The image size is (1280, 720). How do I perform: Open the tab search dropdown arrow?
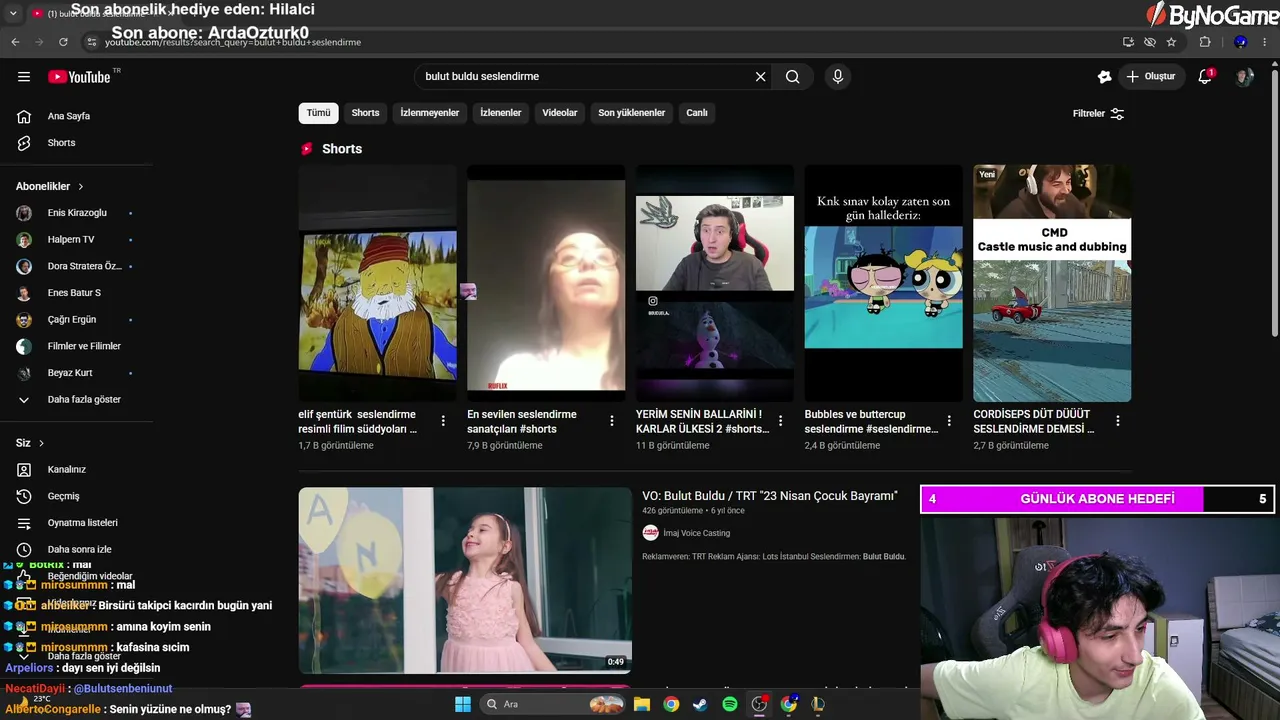[x=13, y=14]
